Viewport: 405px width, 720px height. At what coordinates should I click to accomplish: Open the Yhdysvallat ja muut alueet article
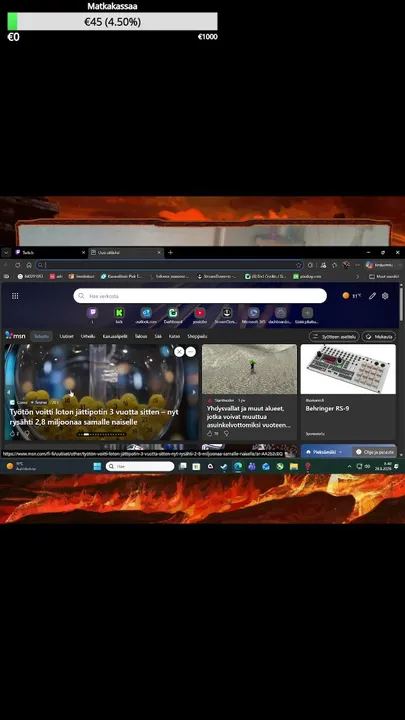(x=249, y=416)
